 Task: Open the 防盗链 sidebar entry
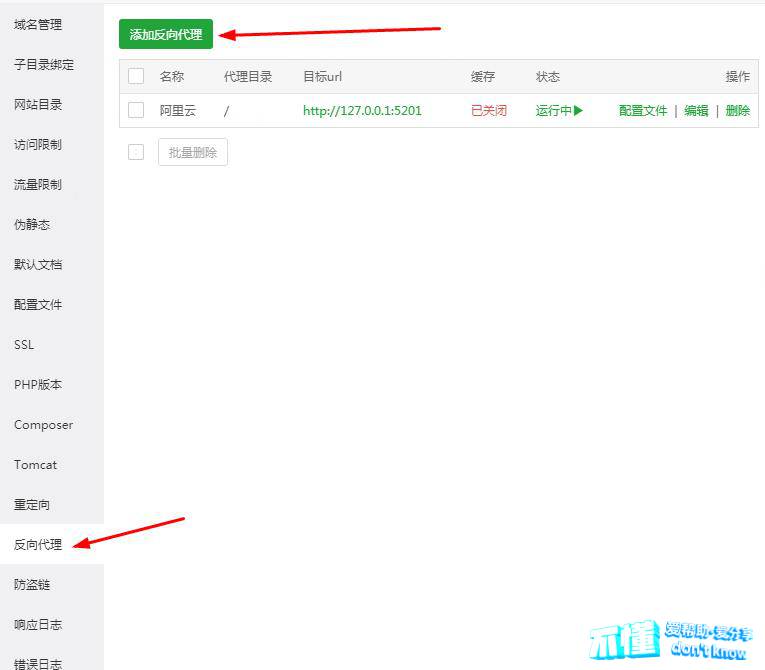32,585
